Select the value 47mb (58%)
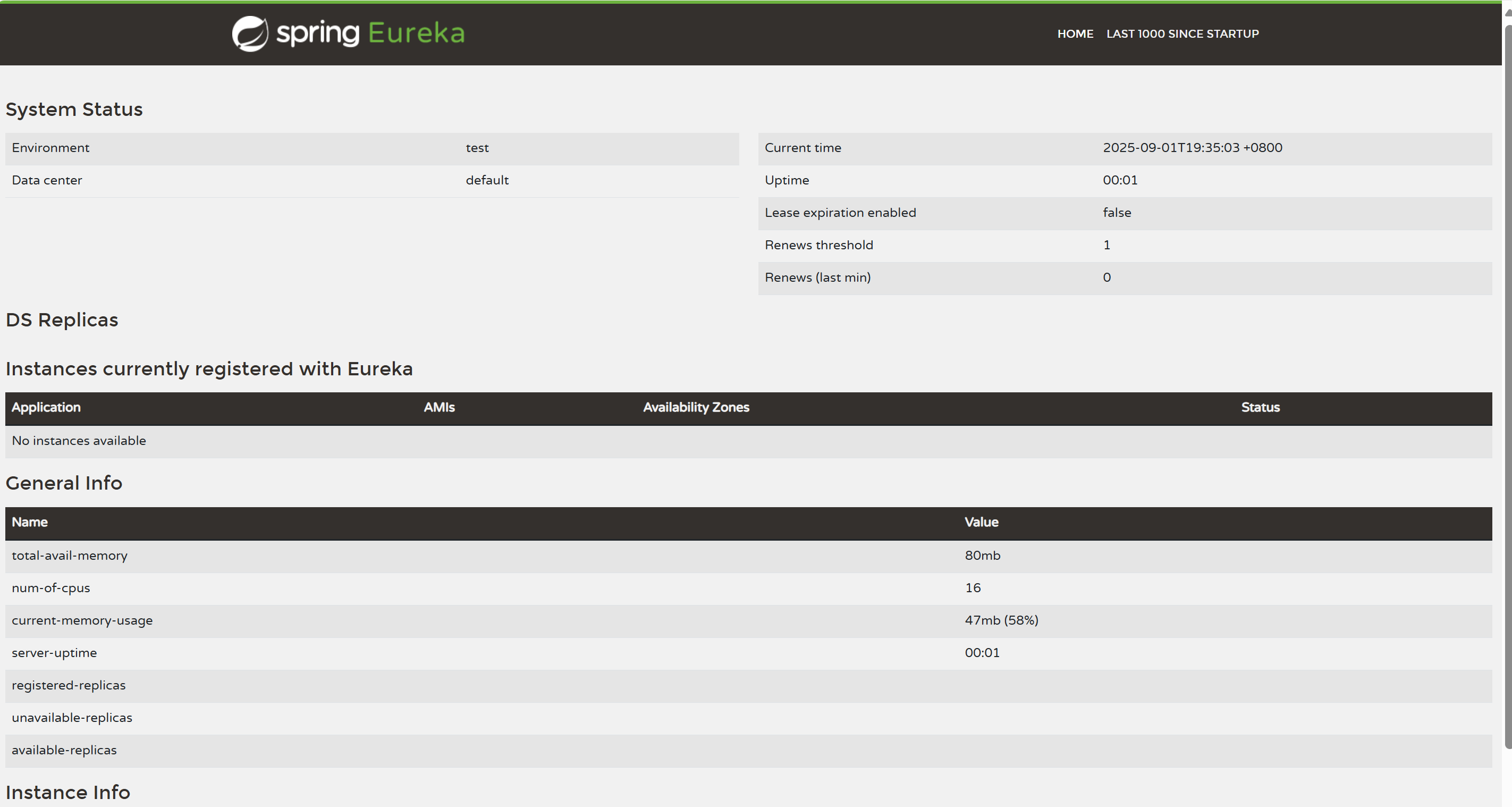Screen dimensions: 1512x807 (1001, 621)
